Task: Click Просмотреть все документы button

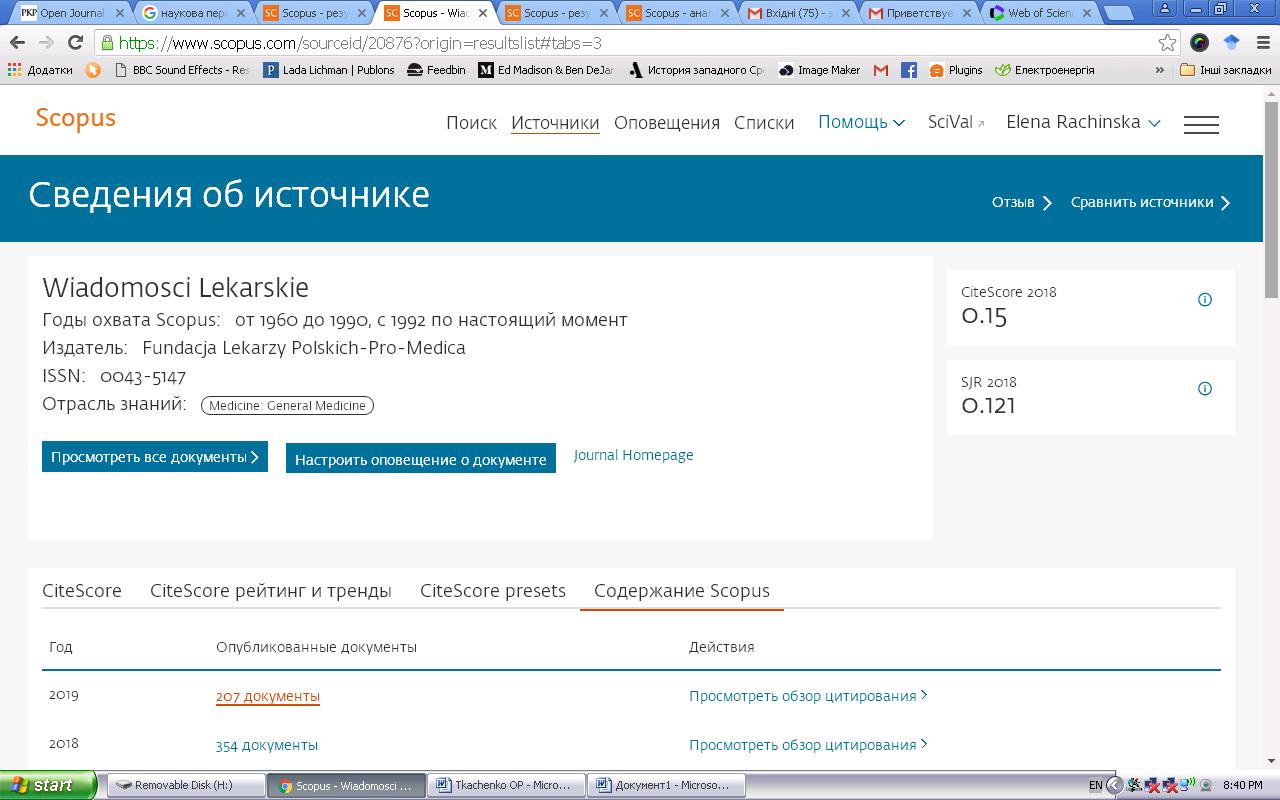Action: tap(155, 456)
